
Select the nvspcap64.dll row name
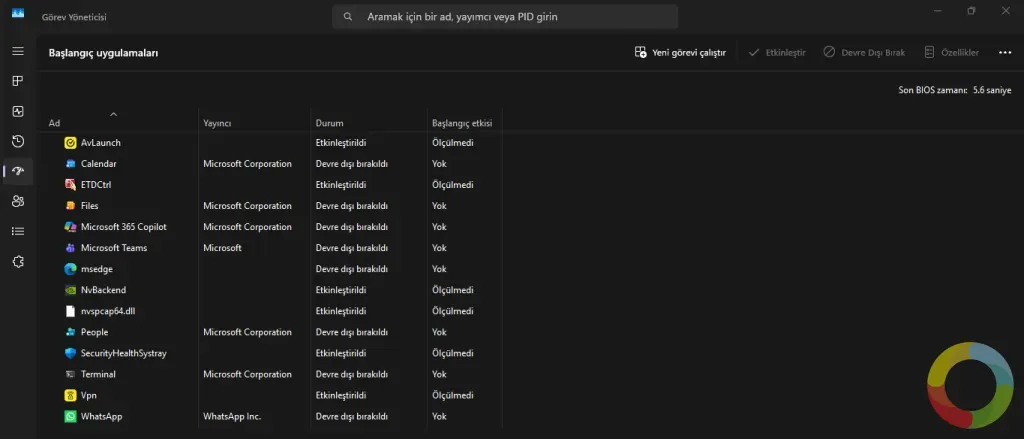(108, 311)
